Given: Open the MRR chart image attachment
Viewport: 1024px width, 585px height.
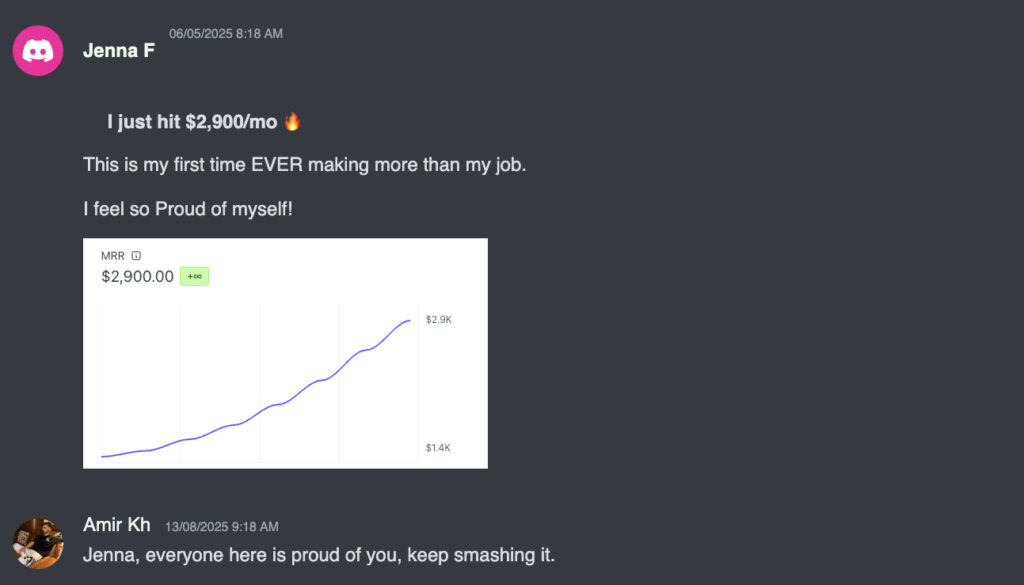Looking at the screenshot, I should coord(285,380).
